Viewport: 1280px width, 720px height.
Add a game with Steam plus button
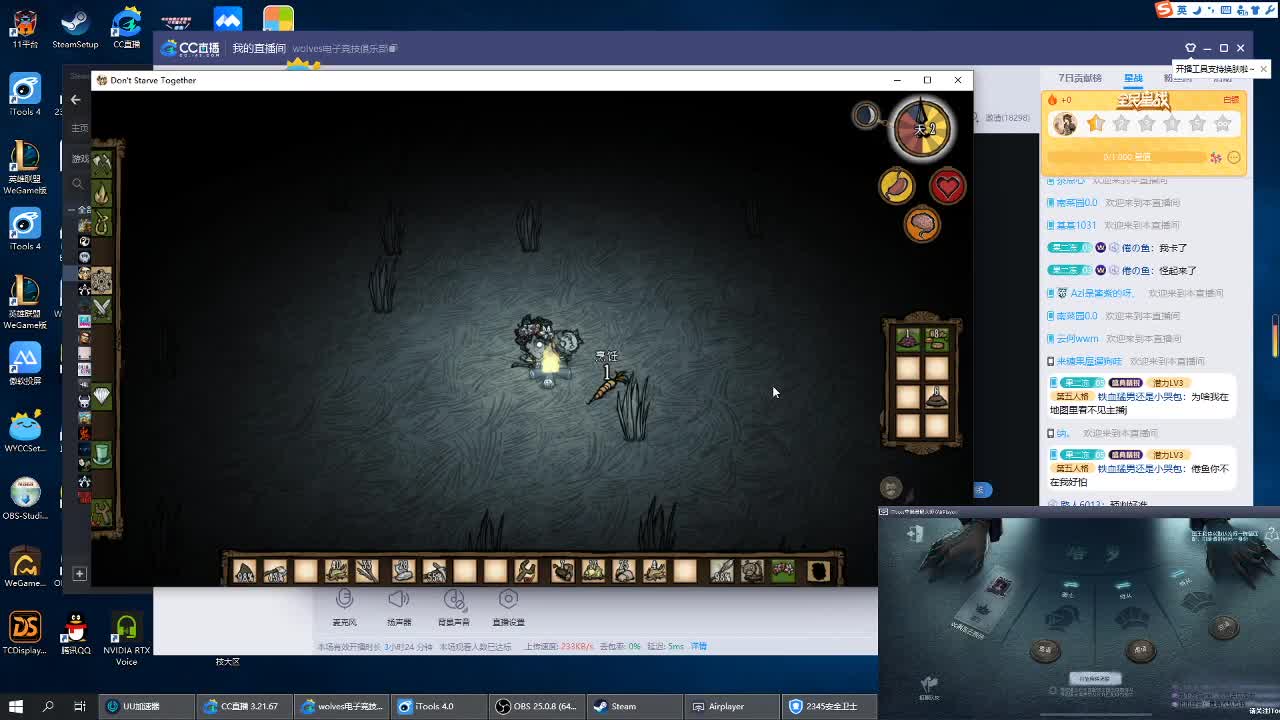(79, 574)
